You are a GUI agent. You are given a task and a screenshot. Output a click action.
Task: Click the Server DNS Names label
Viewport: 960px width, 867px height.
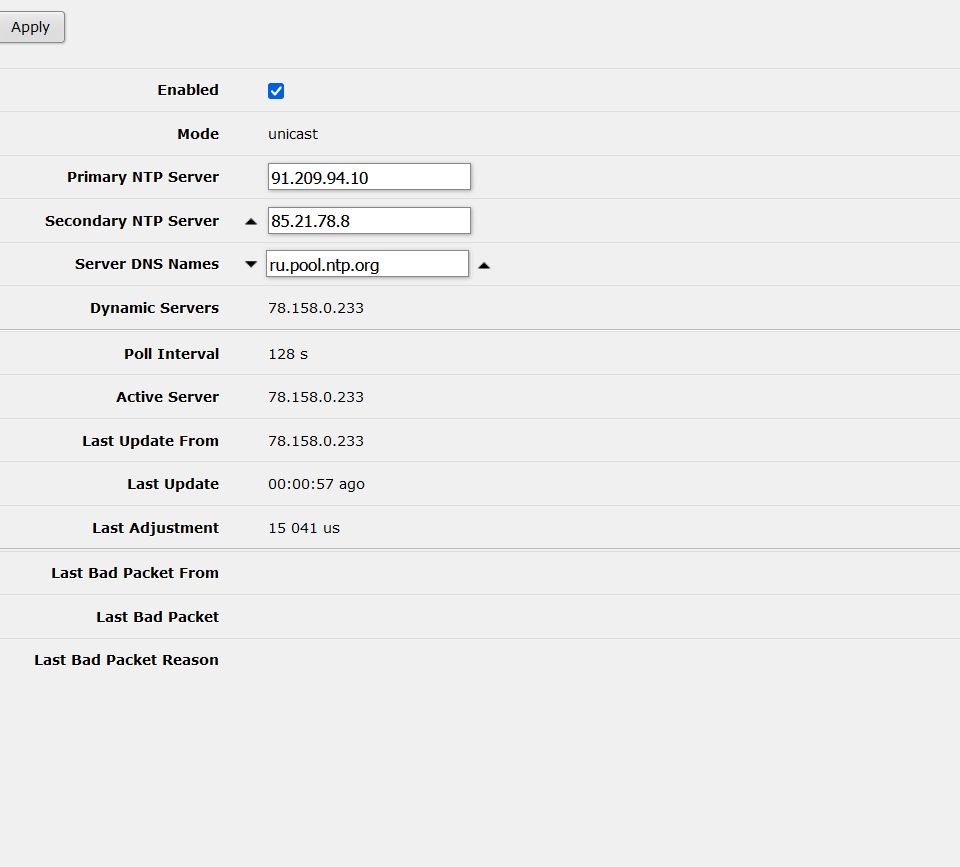click(147, 264)
